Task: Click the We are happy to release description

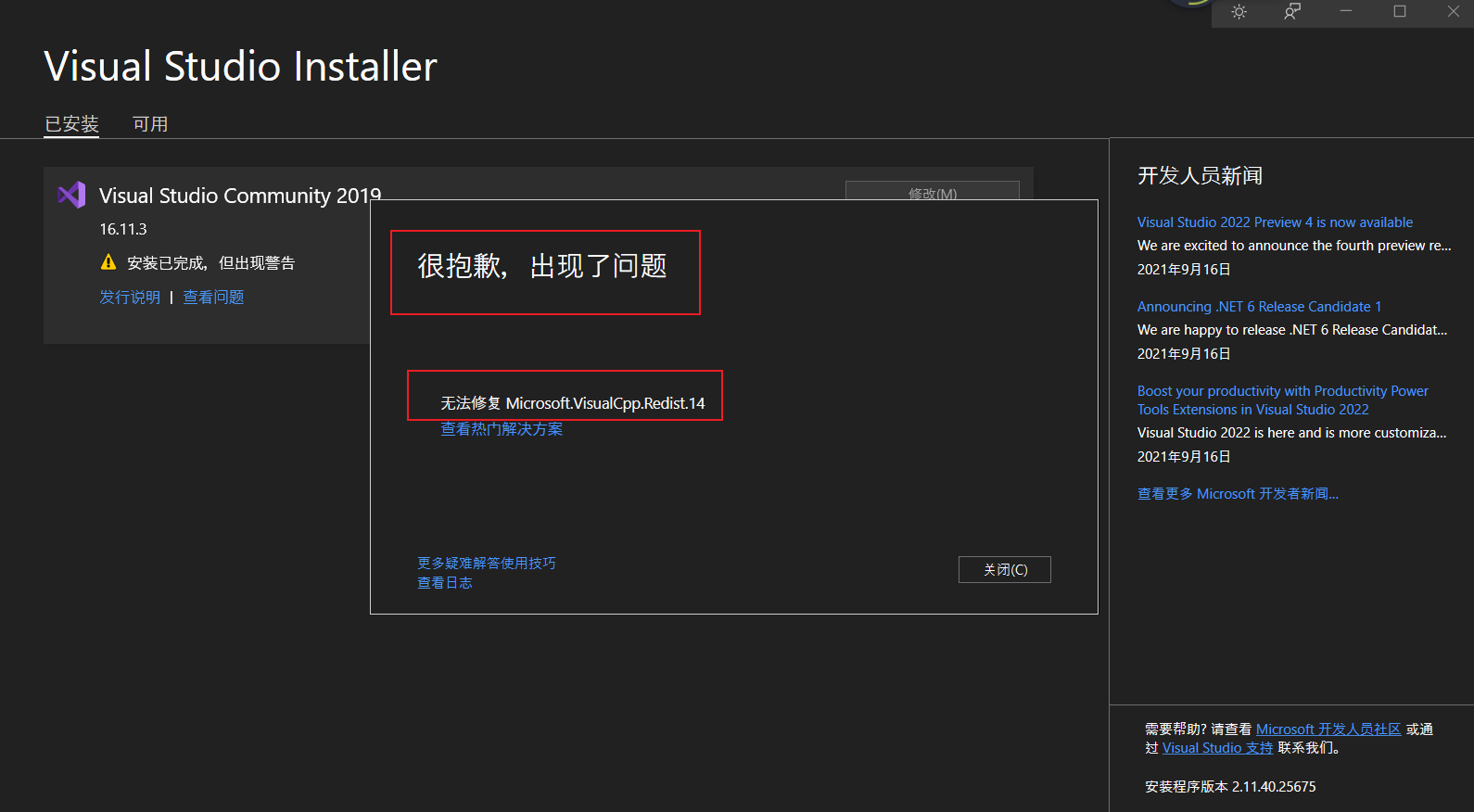Action: click(1292, 330)
